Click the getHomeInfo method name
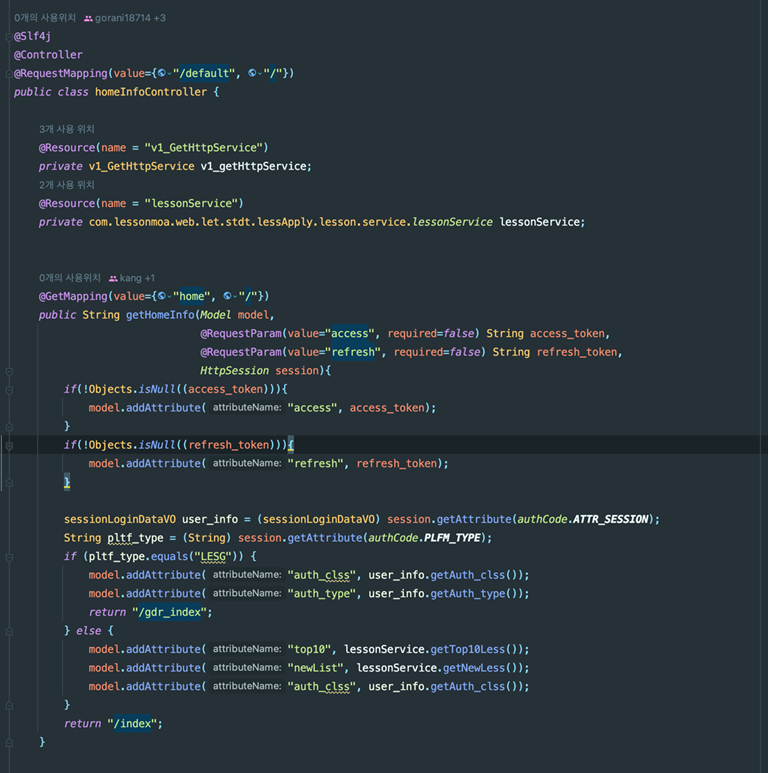The width and height of the screenshot is (768, 773). click(x=160, y=315)
